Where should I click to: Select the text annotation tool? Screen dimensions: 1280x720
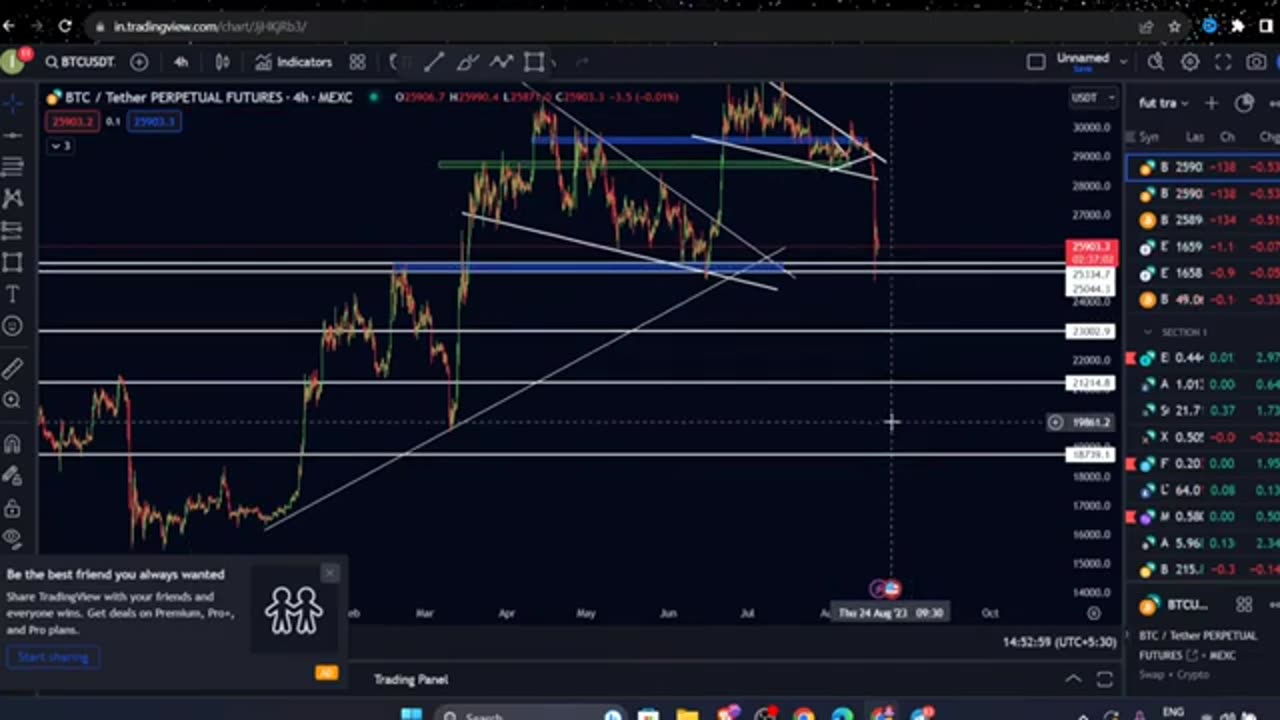point(12,294)
